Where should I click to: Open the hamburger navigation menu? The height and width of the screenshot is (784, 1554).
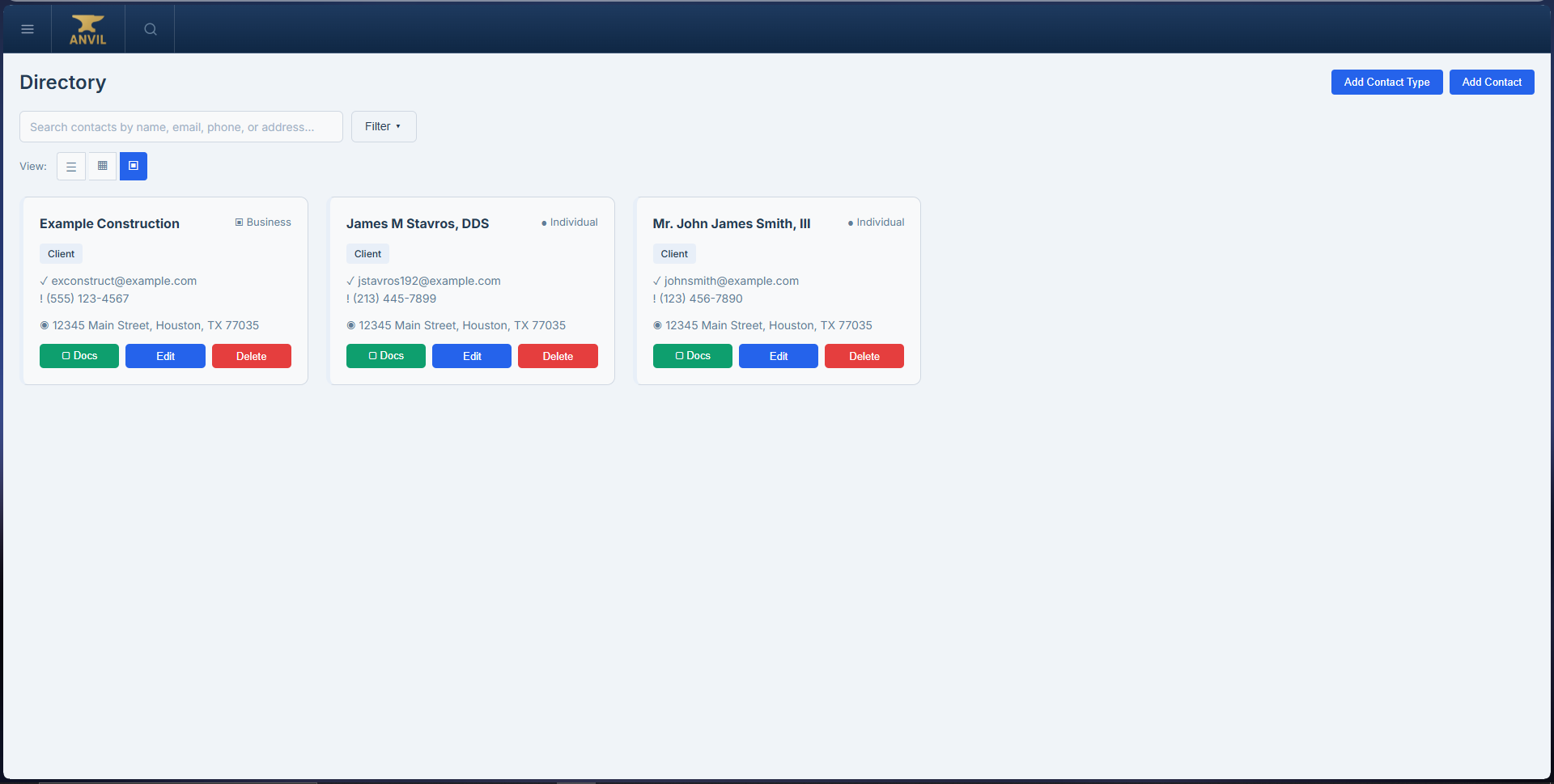point(28,28)
